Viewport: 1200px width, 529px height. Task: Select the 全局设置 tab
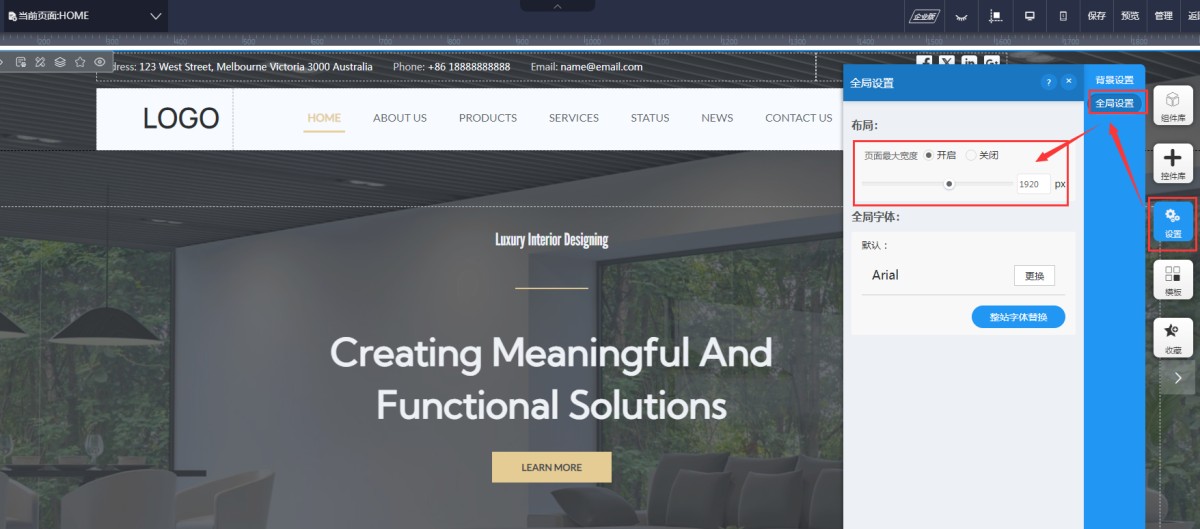point(1114,103)
